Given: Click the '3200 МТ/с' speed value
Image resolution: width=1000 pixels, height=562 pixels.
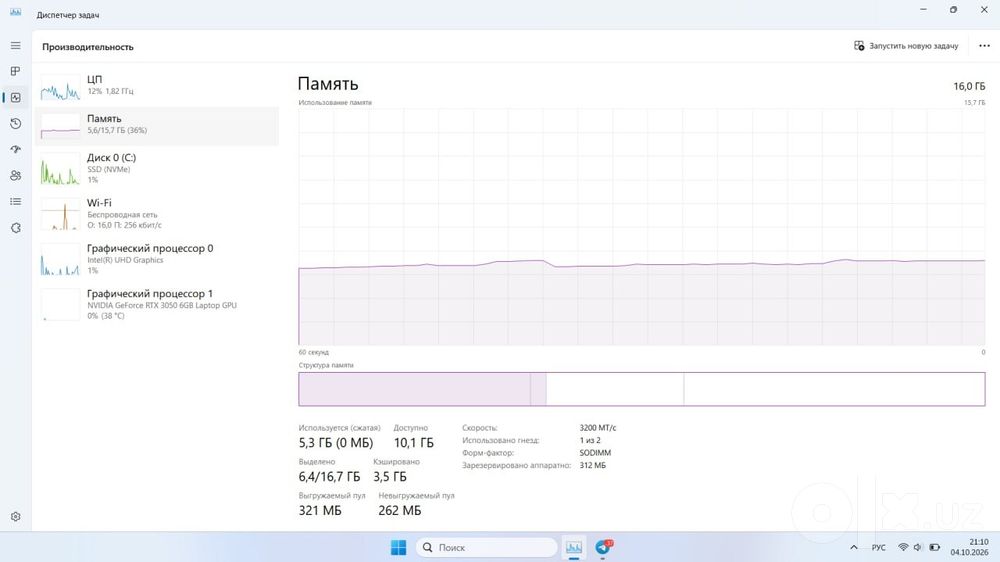Looking at the screenshot, I should (598, 428).
